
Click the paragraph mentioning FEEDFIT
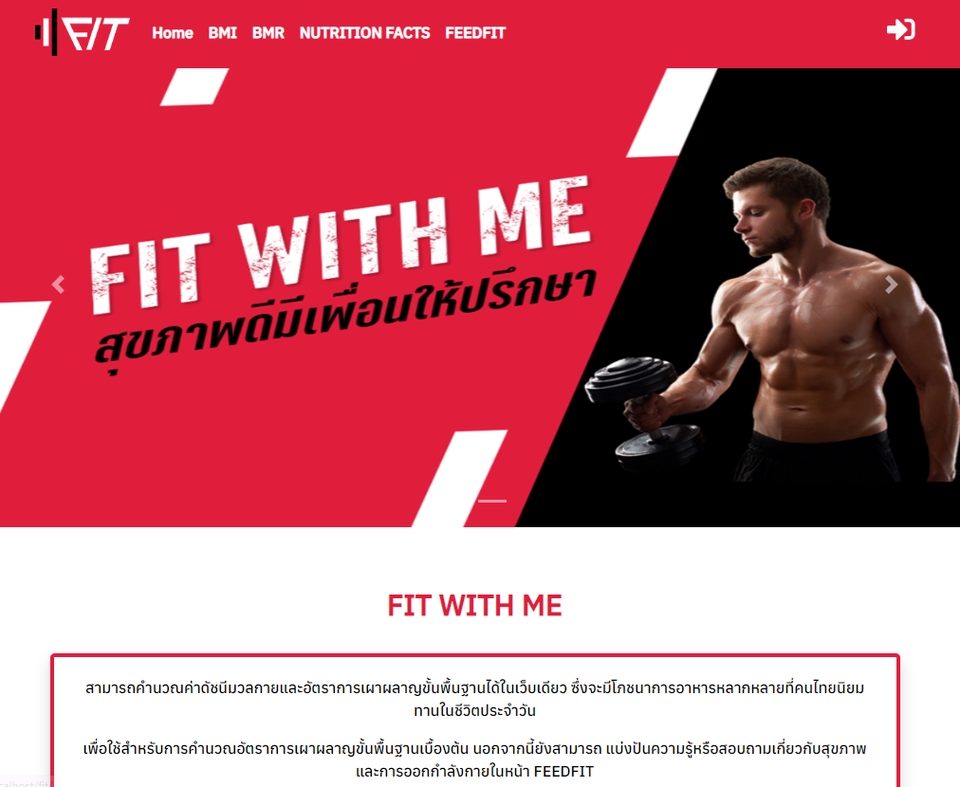coord(474,759)
